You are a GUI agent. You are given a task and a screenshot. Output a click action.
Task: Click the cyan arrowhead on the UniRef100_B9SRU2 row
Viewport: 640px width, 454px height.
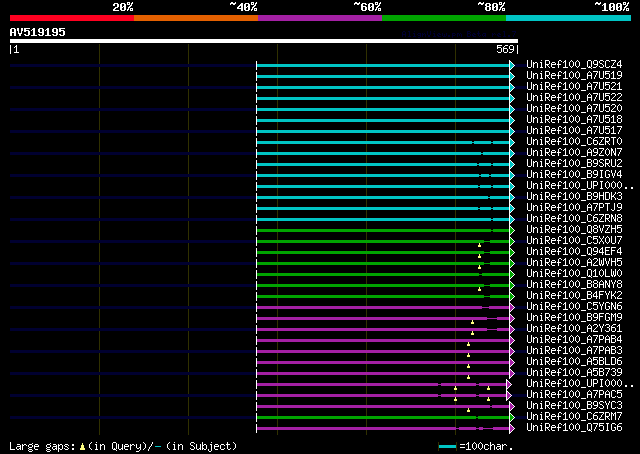(512, 165)
